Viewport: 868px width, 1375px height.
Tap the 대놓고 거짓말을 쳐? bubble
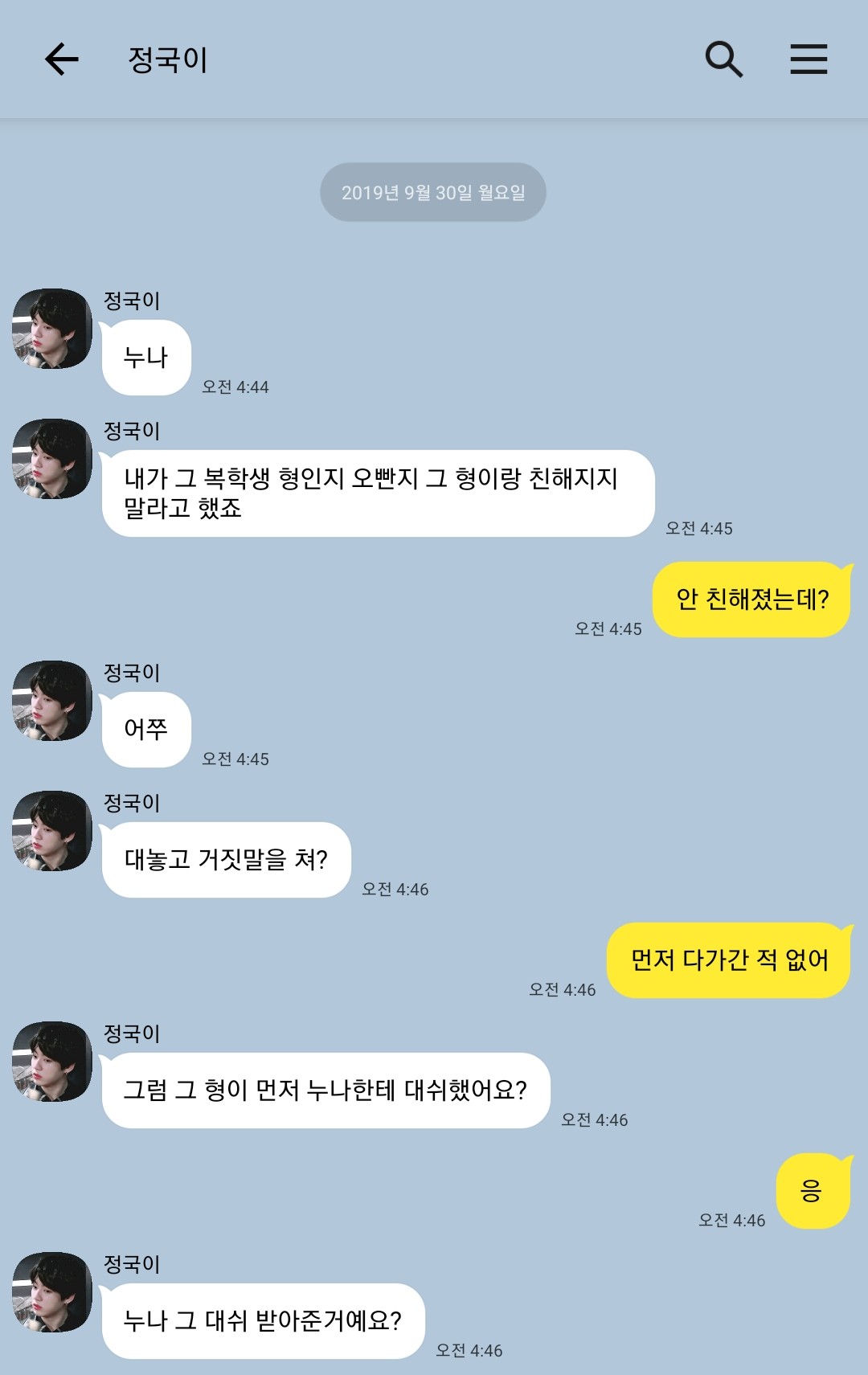226,860
